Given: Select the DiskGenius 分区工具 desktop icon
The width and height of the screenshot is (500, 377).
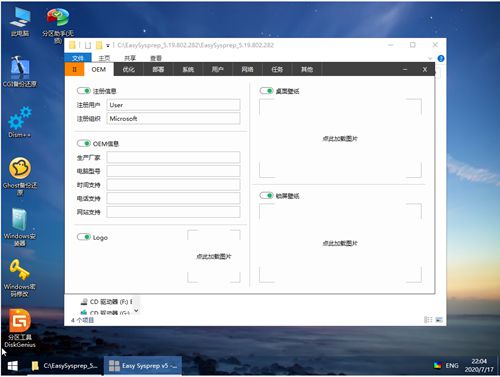Looking at the screenshot, I should coord(20,328).
